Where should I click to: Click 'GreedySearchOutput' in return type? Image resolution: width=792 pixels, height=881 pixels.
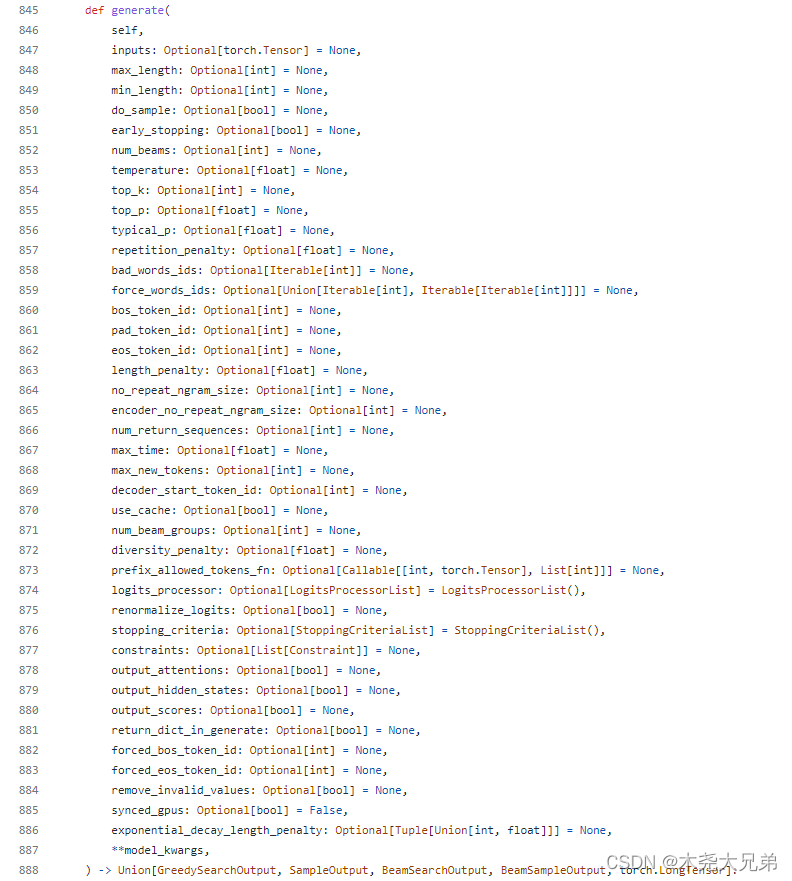[216, 870]
